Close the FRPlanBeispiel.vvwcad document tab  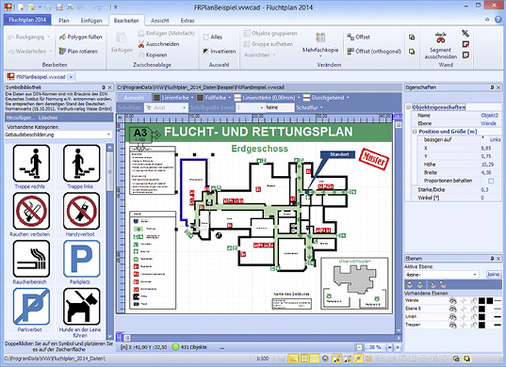click(71, 77)
